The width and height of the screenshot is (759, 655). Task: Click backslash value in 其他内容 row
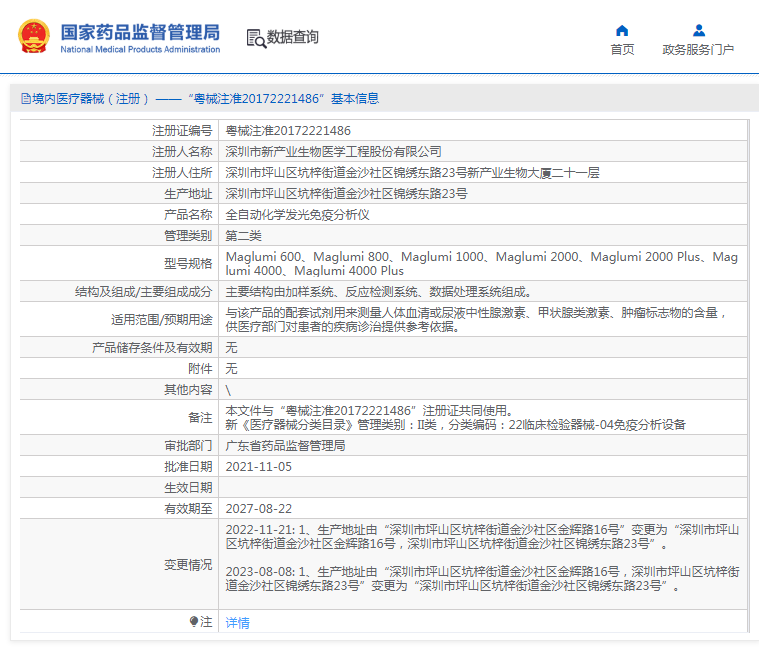click(228, 390)
